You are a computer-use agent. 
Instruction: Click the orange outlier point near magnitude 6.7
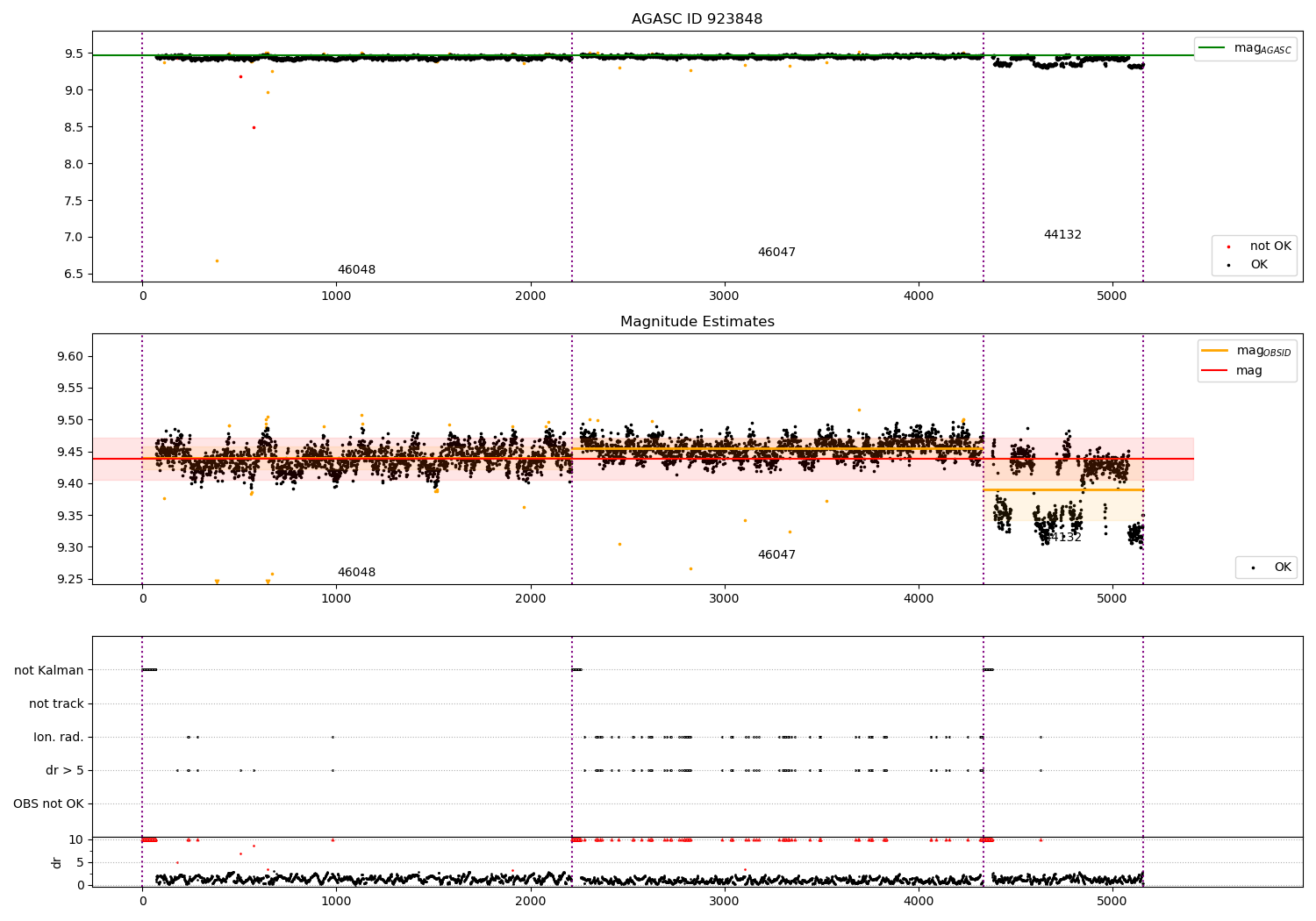[217, 261]
